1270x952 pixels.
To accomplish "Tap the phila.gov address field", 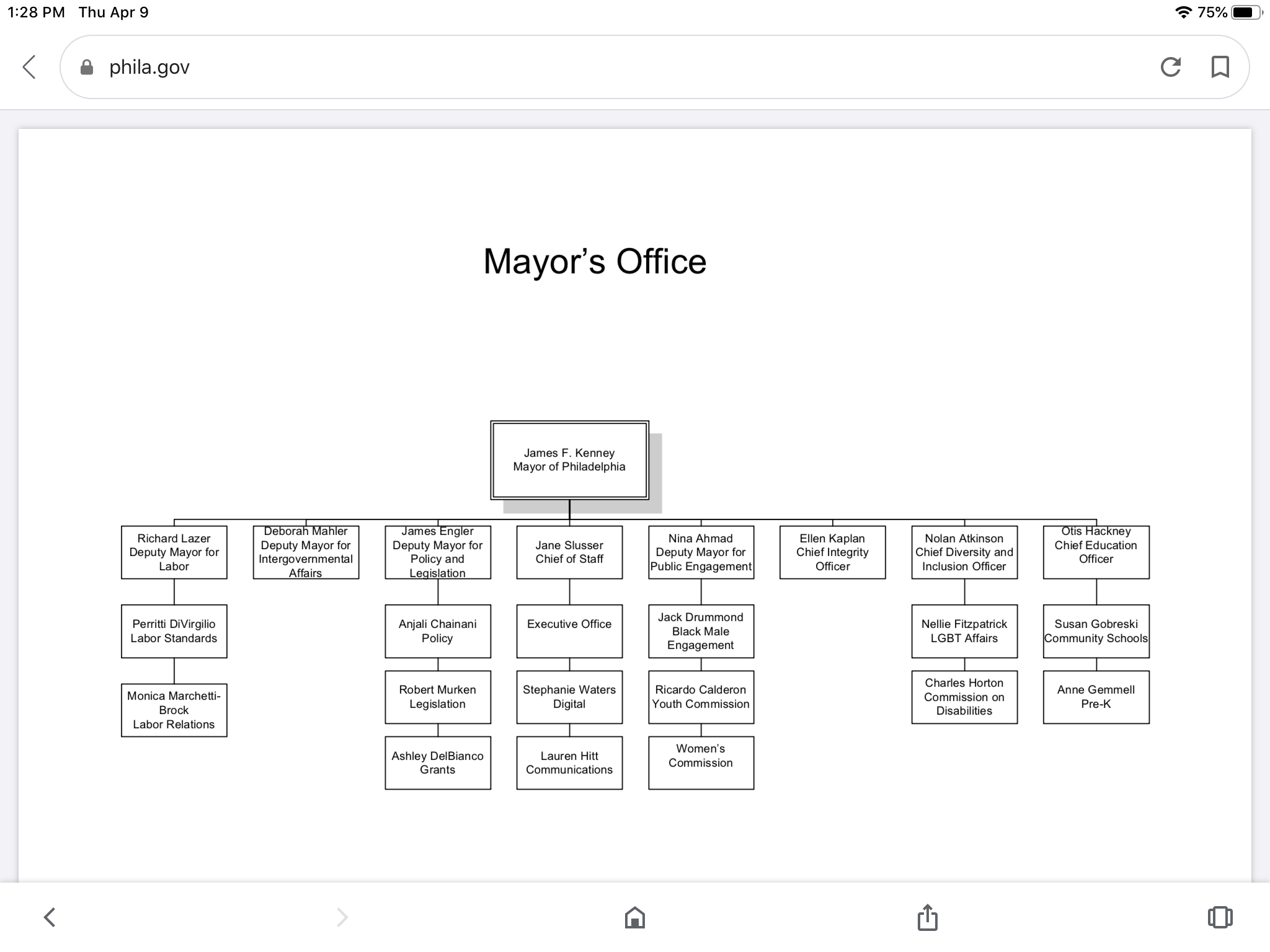I will coord(620,67).
